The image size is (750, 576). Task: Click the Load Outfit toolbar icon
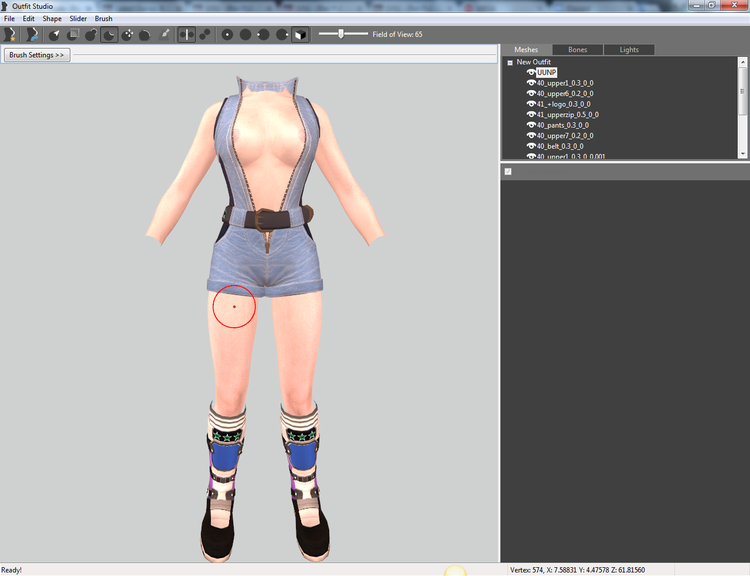tap(32, 34)
